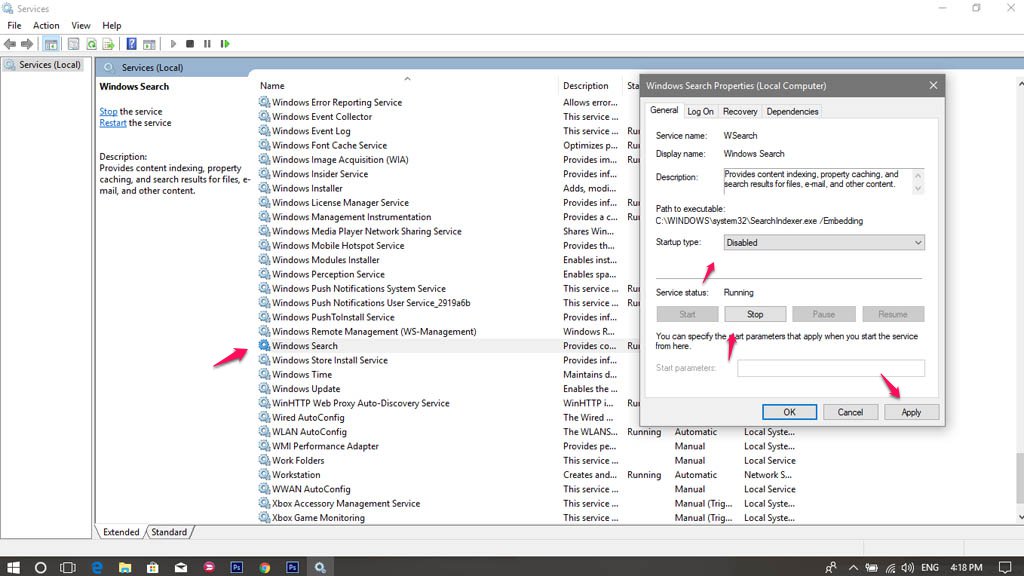This screenshot has height=576, width=1024.
Task: Select Windows Error Reporting Service row
Action: pyautogui.click(x=337, y=103)
